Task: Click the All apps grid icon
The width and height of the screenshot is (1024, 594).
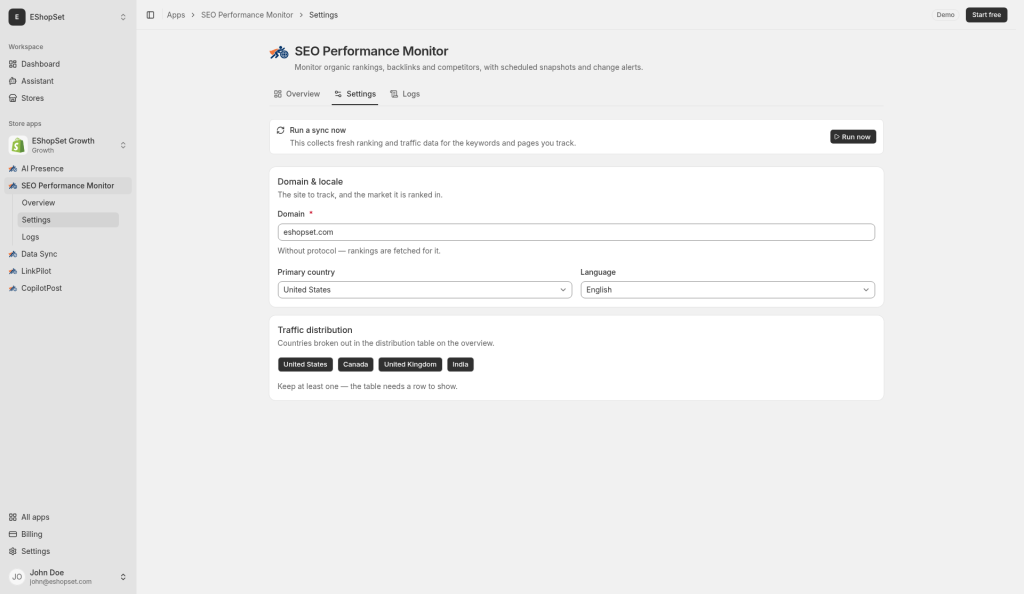Action: [x=12, y=517]
